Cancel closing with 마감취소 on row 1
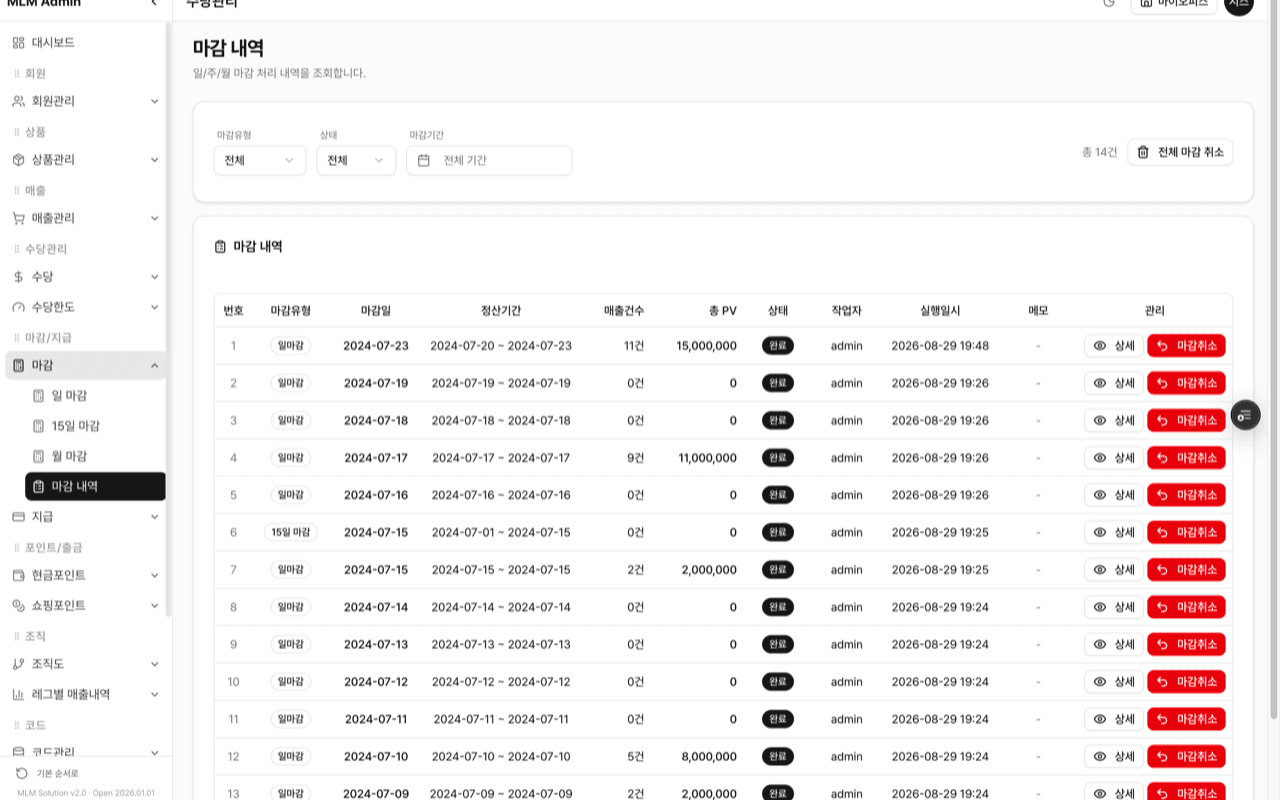This screenshot has height=800, width=1280. pos(1186,346)
